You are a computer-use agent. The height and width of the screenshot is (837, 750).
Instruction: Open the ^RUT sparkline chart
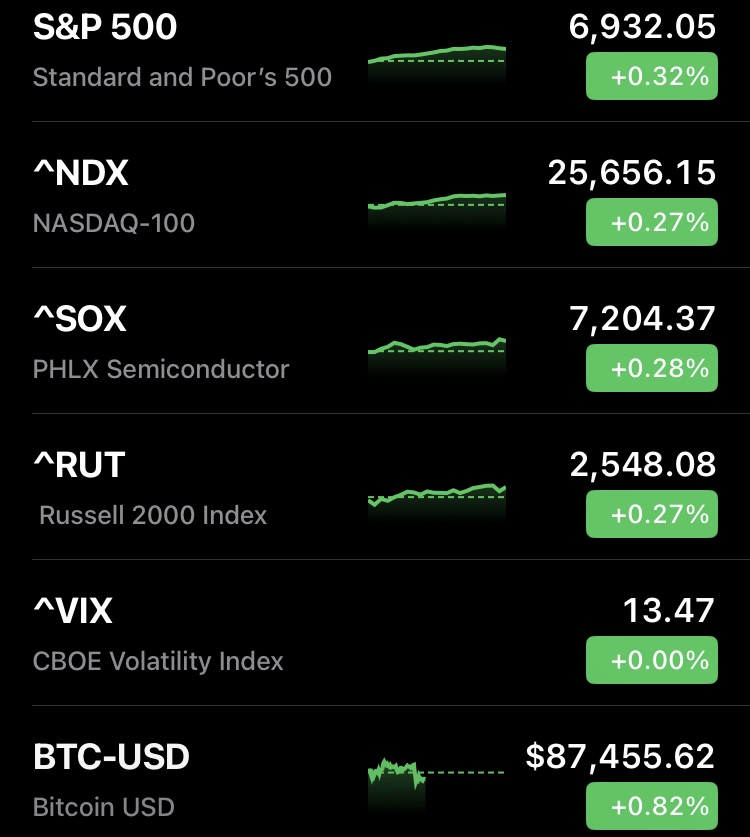pos(437,497)
